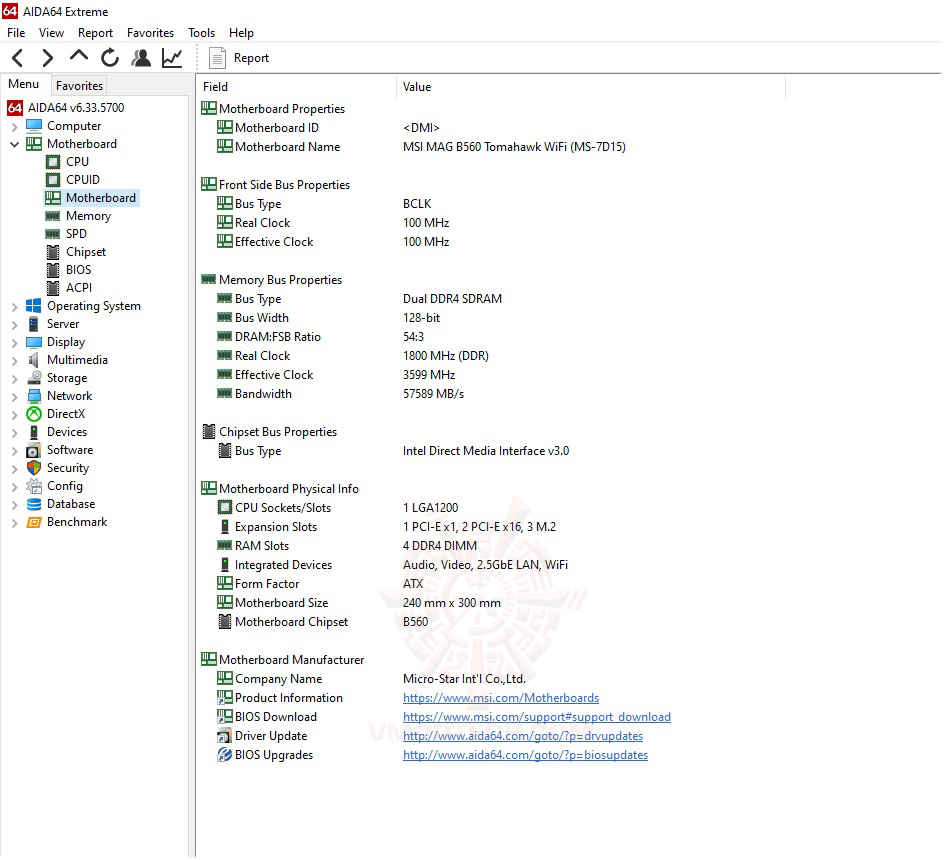The height and width of the screenshot is (860, 944).
Task: Click the Storage disk icon
Action: (34, 378)
